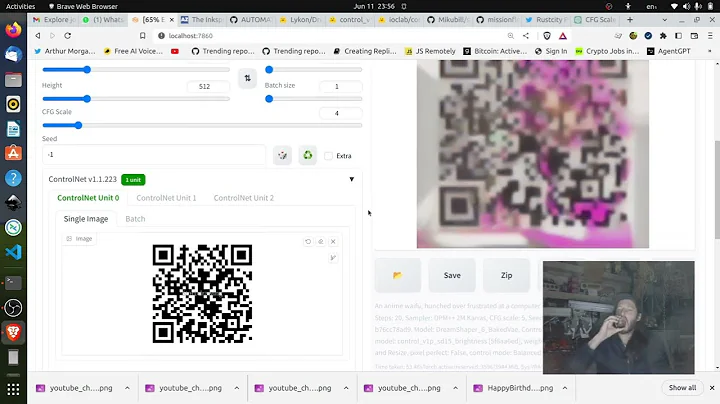Open Terminal from the dock
This screenshot has height=404, width=720.
click(13, 283)
